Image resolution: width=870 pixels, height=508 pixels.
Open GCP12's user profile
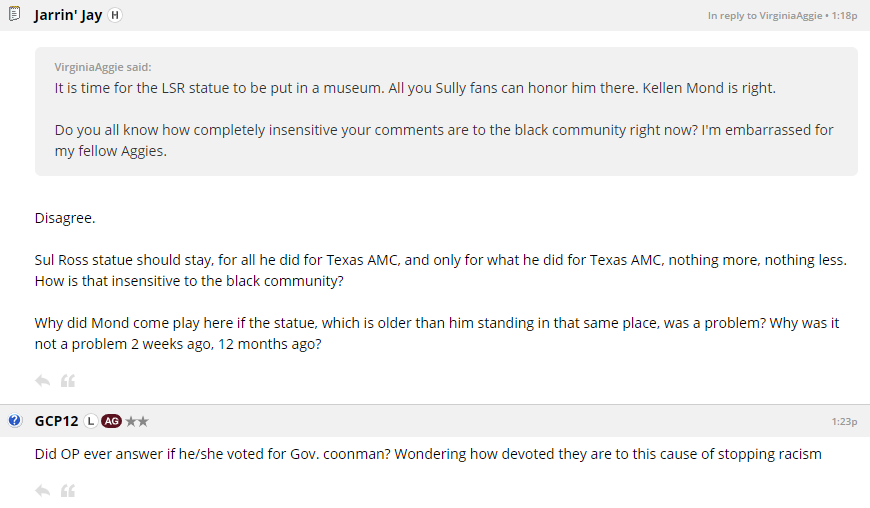tap(56, 421)
